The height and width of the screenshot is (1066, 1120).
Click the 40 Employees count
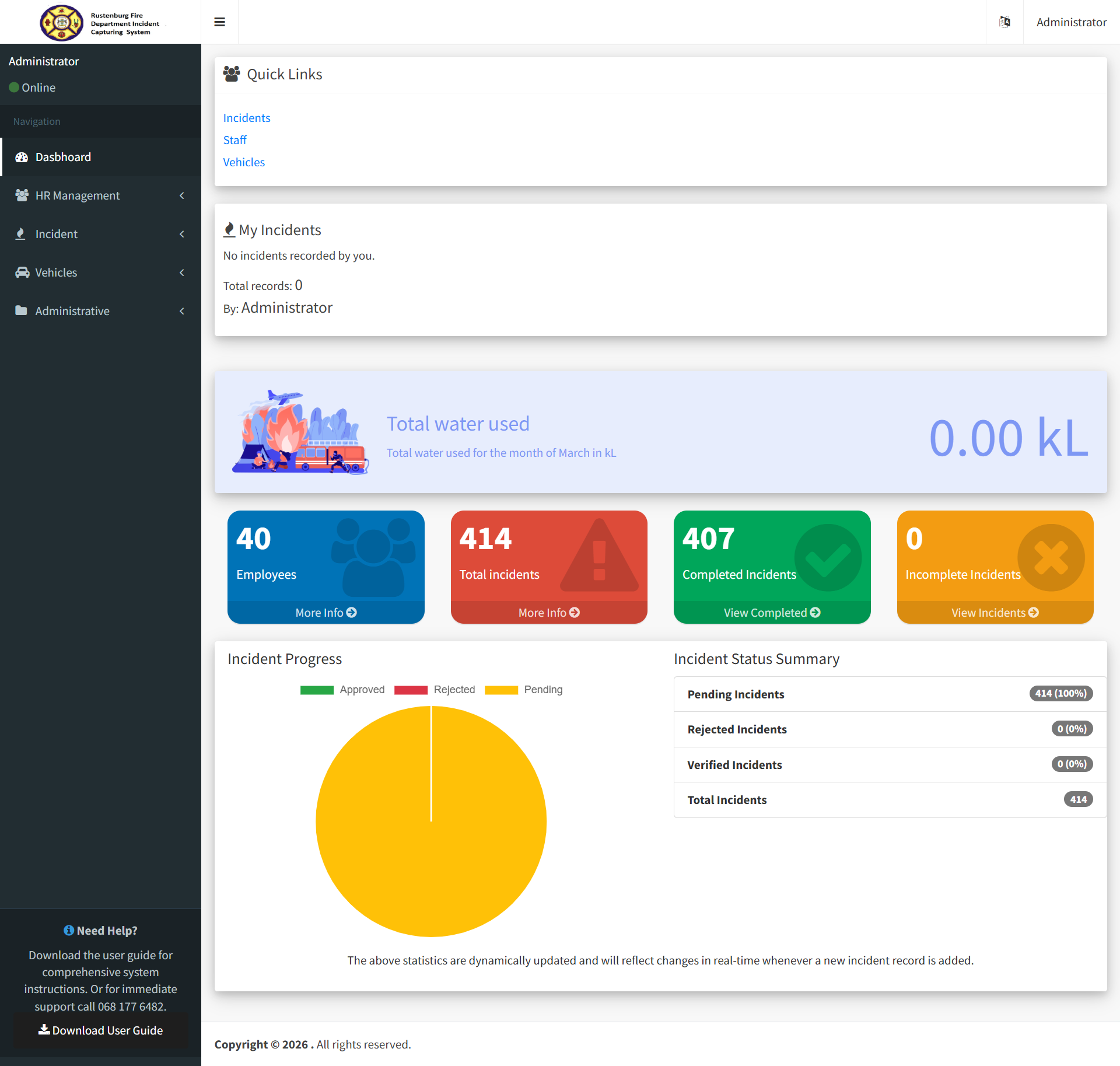254,539
